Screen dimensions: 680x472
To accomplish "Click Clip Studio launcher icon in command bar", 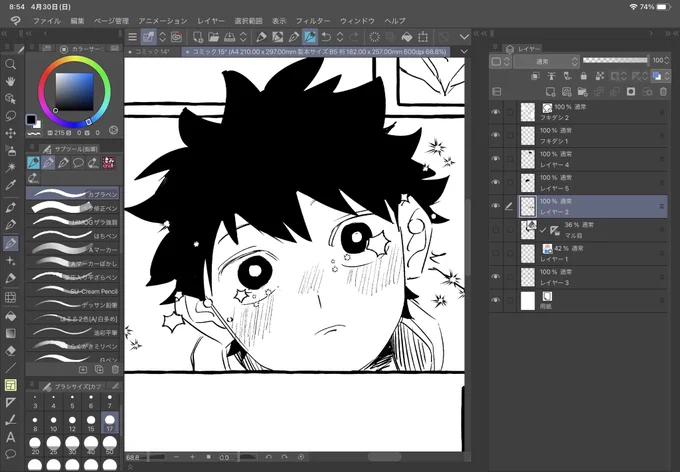I will [176, 37].
